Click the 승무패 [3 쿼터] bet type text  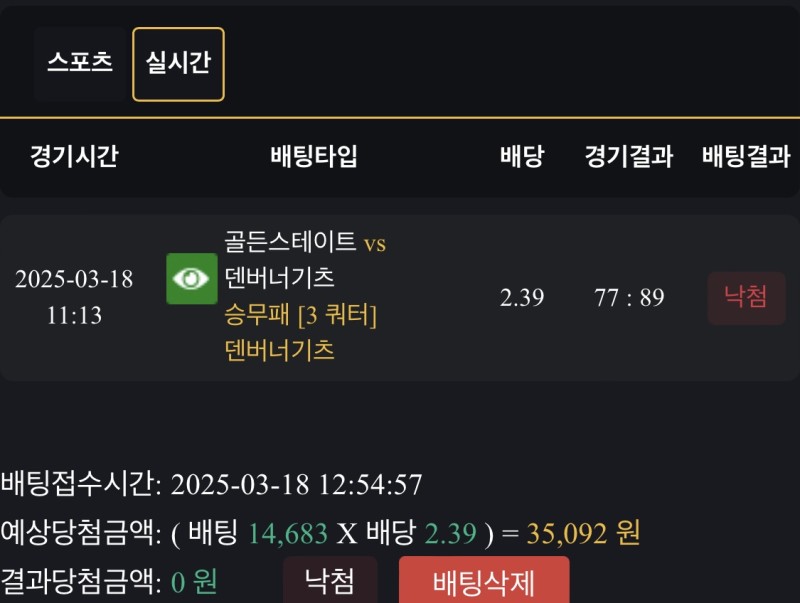click(x=301, y=315)
